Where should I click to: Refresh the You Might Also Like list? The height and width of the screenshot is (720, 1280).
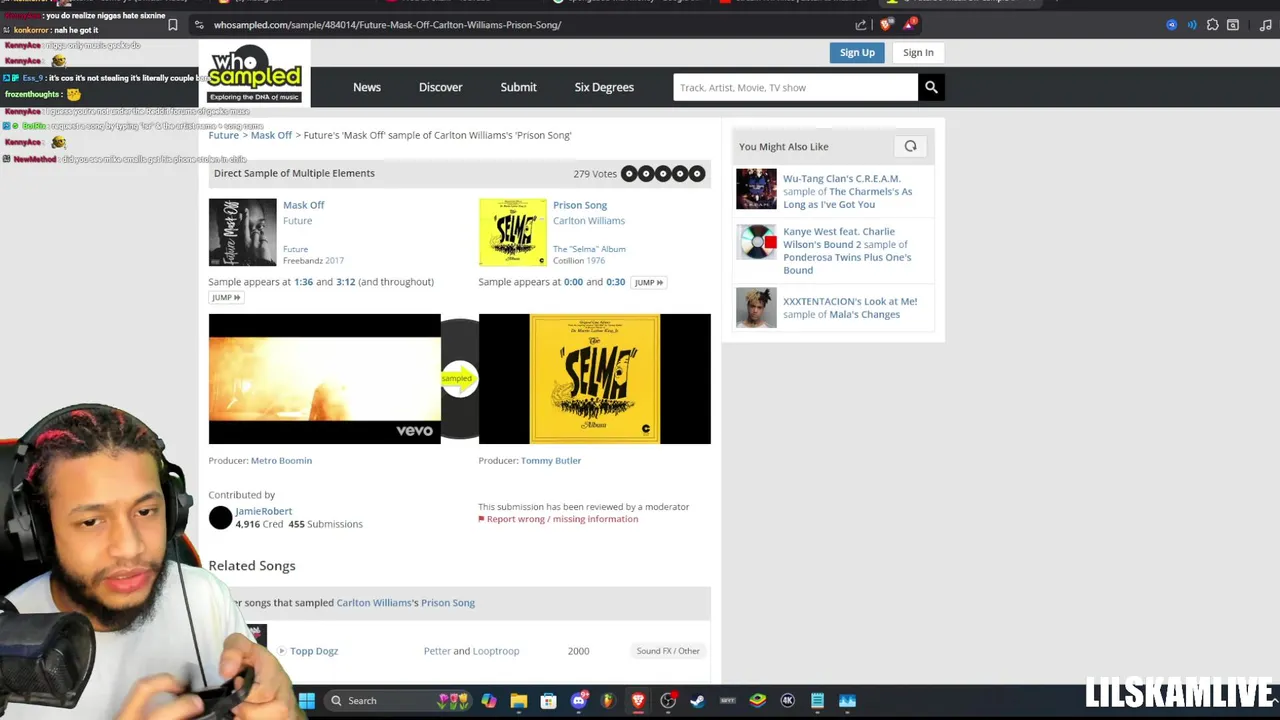click(910, 146)
